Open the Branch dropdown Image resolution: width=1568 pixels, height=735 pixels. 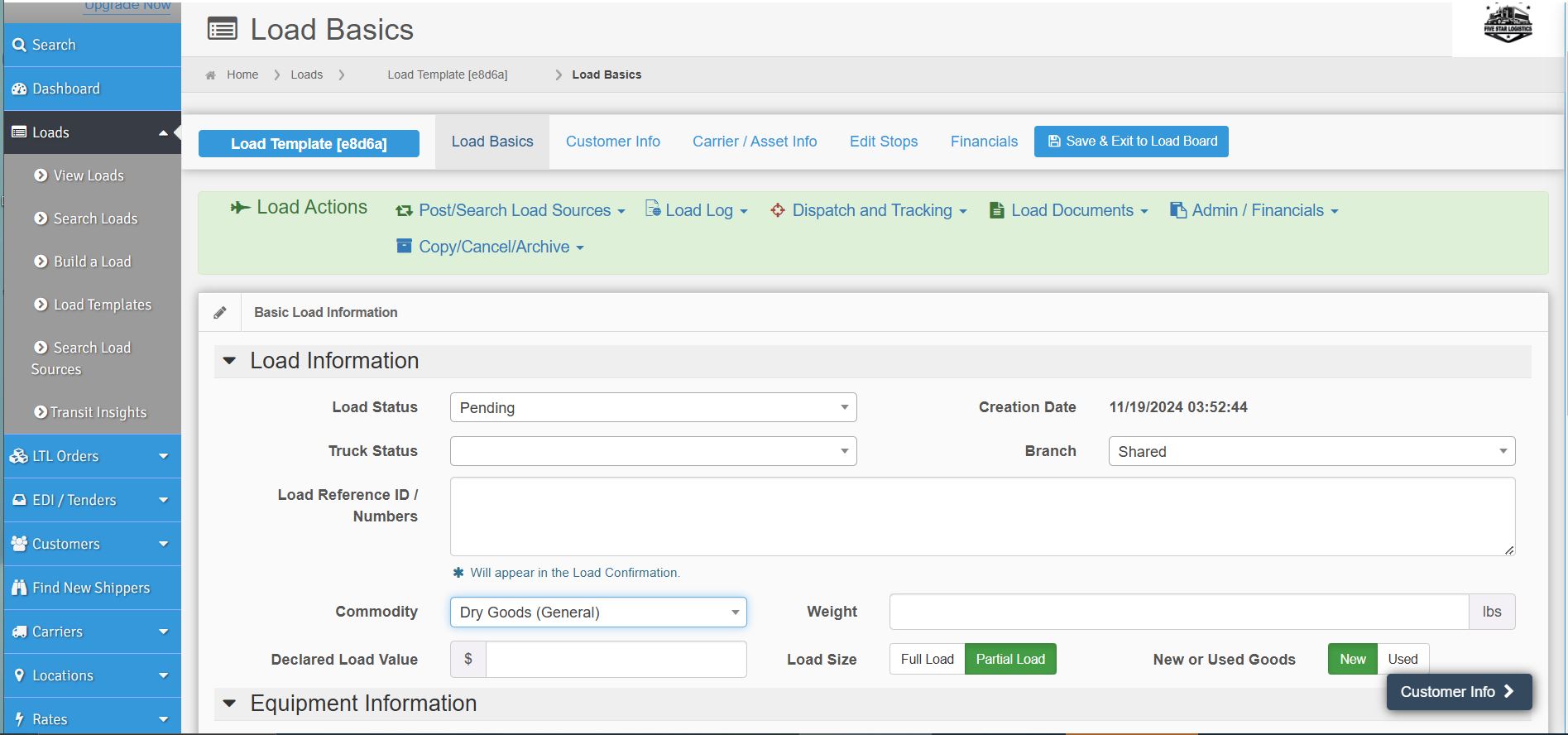pyautogui.click(x=1311, y=451)
